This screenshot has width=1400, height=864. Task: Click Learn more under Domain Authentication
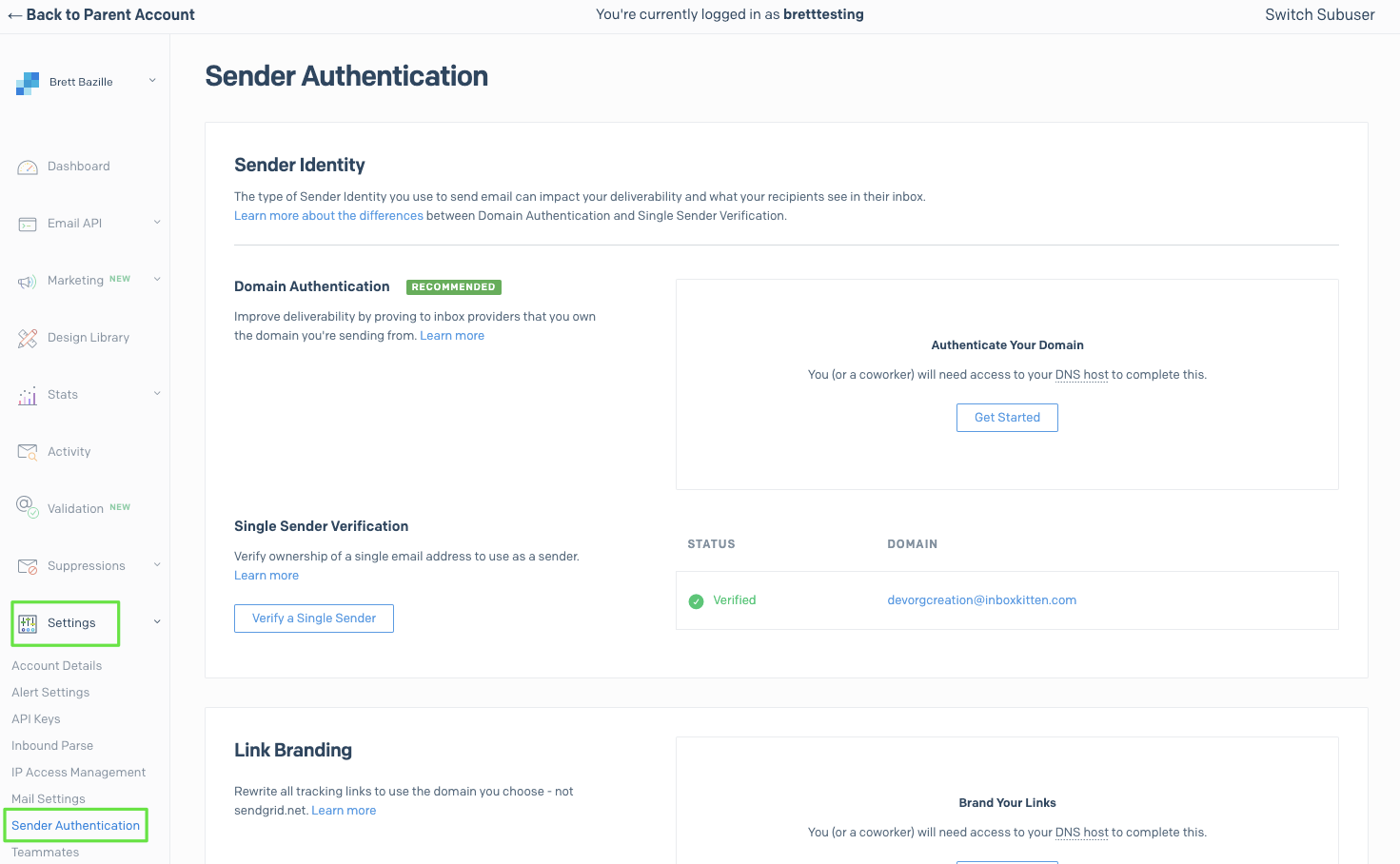point(452,336)
